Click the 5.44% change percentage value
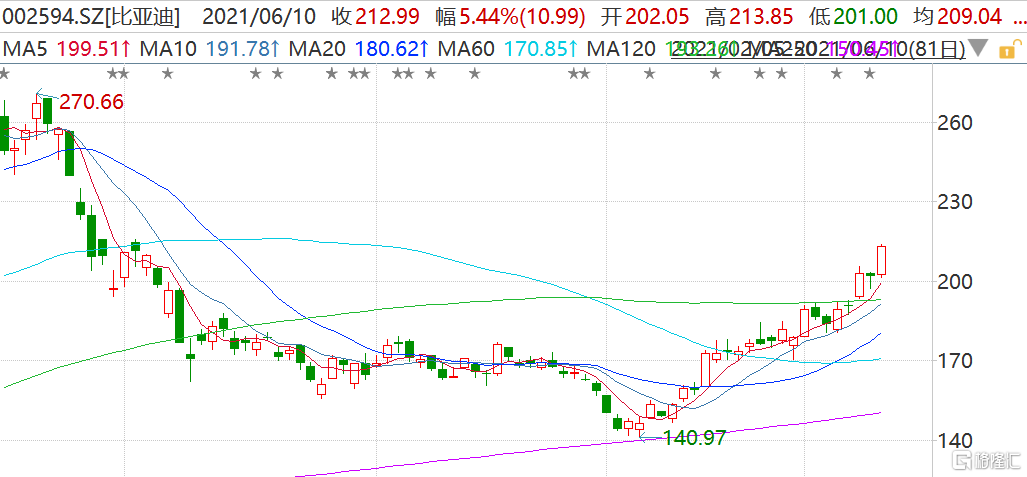The image size is (1027, 477). click(x=487, y=17)
